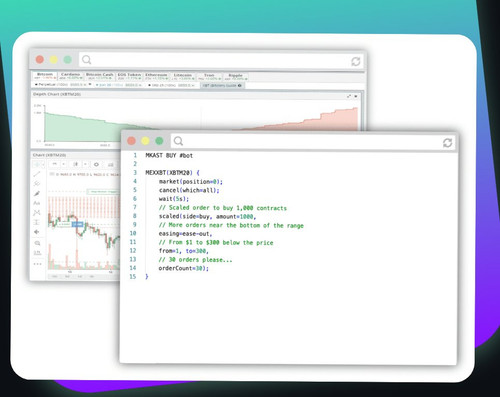Click the indicators icon in chart toolbar
This screenshot has height=397, width=500.
pos(111,164)
